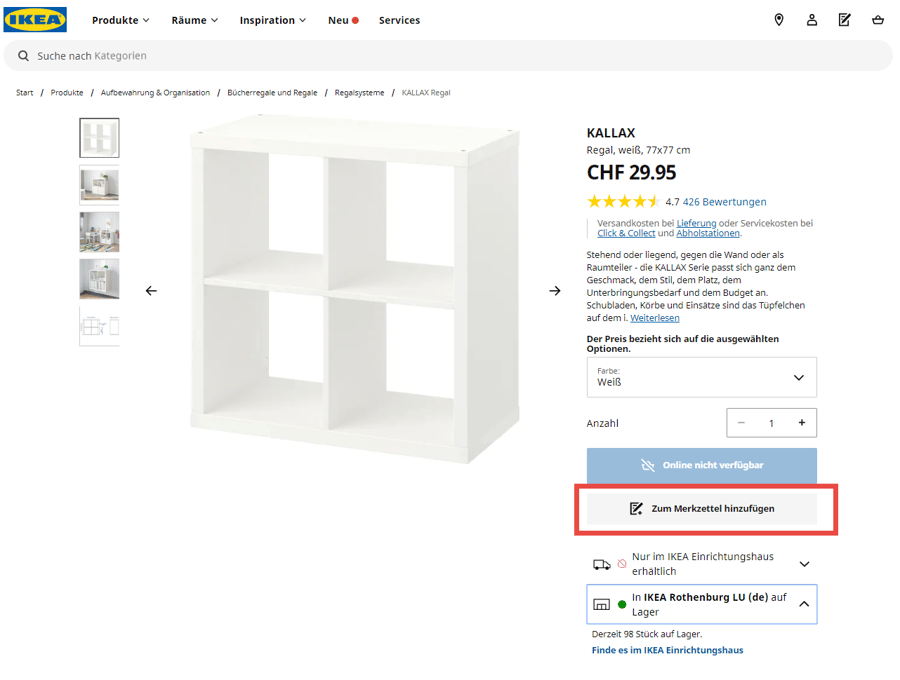900x680 pixels.
Task: Select the assembly instructions thumbnail
Action: (99, 326)
